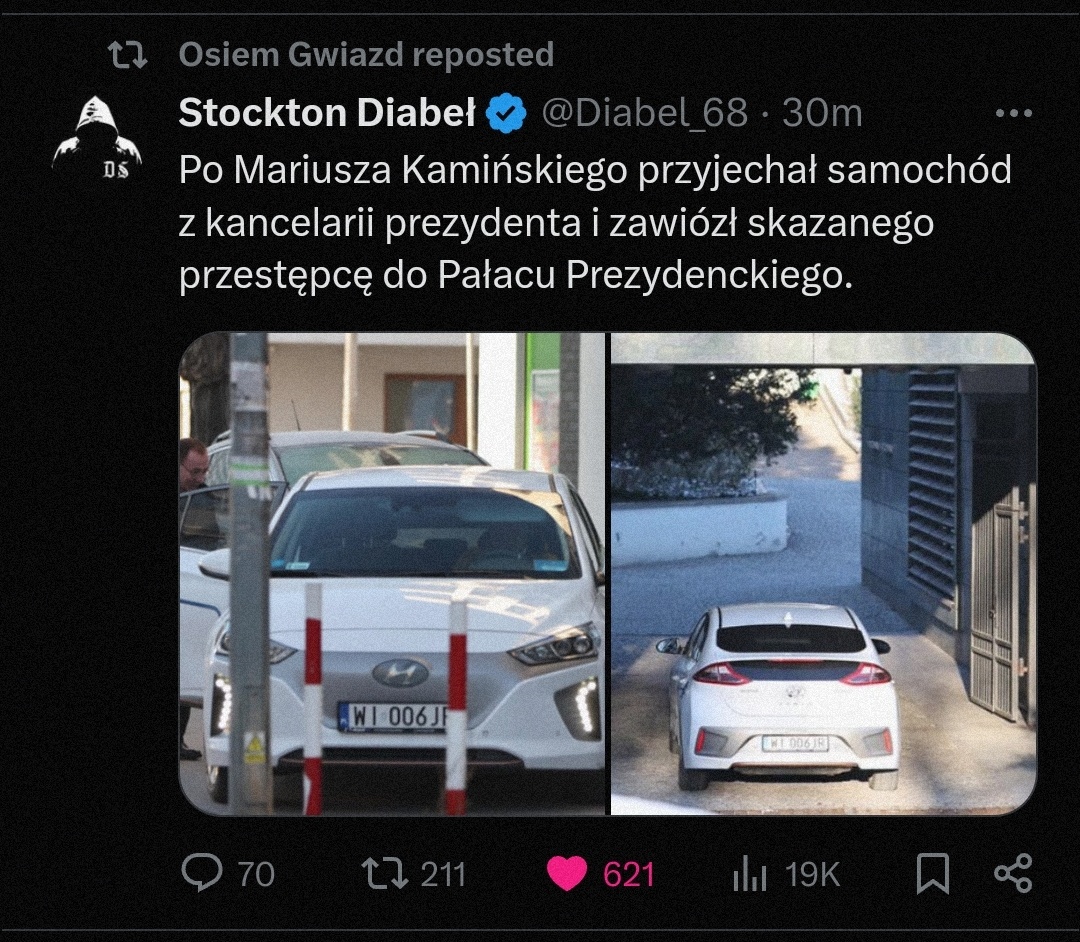The width and height of the screenshot is (1080, 942).
Task: Click the 211 reposts count
Action: click(x=443, y=875)
